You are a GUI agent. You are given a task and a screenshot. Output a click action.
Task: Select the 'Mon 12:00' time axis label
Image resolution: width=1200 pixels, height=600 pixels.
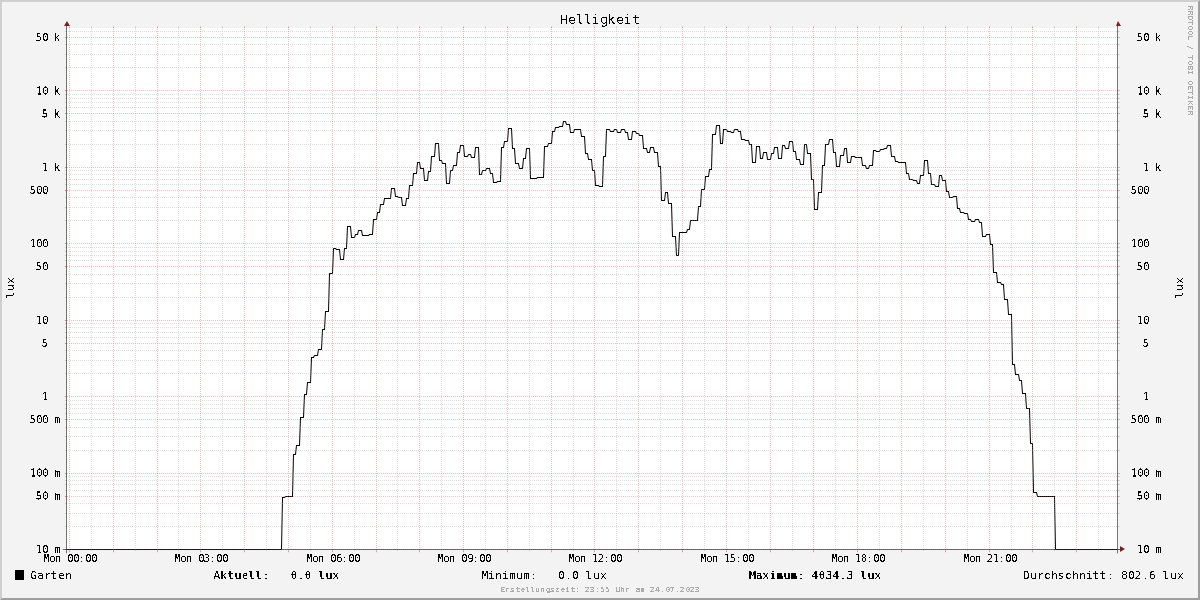pyautogui.click(x=595, y=558)
